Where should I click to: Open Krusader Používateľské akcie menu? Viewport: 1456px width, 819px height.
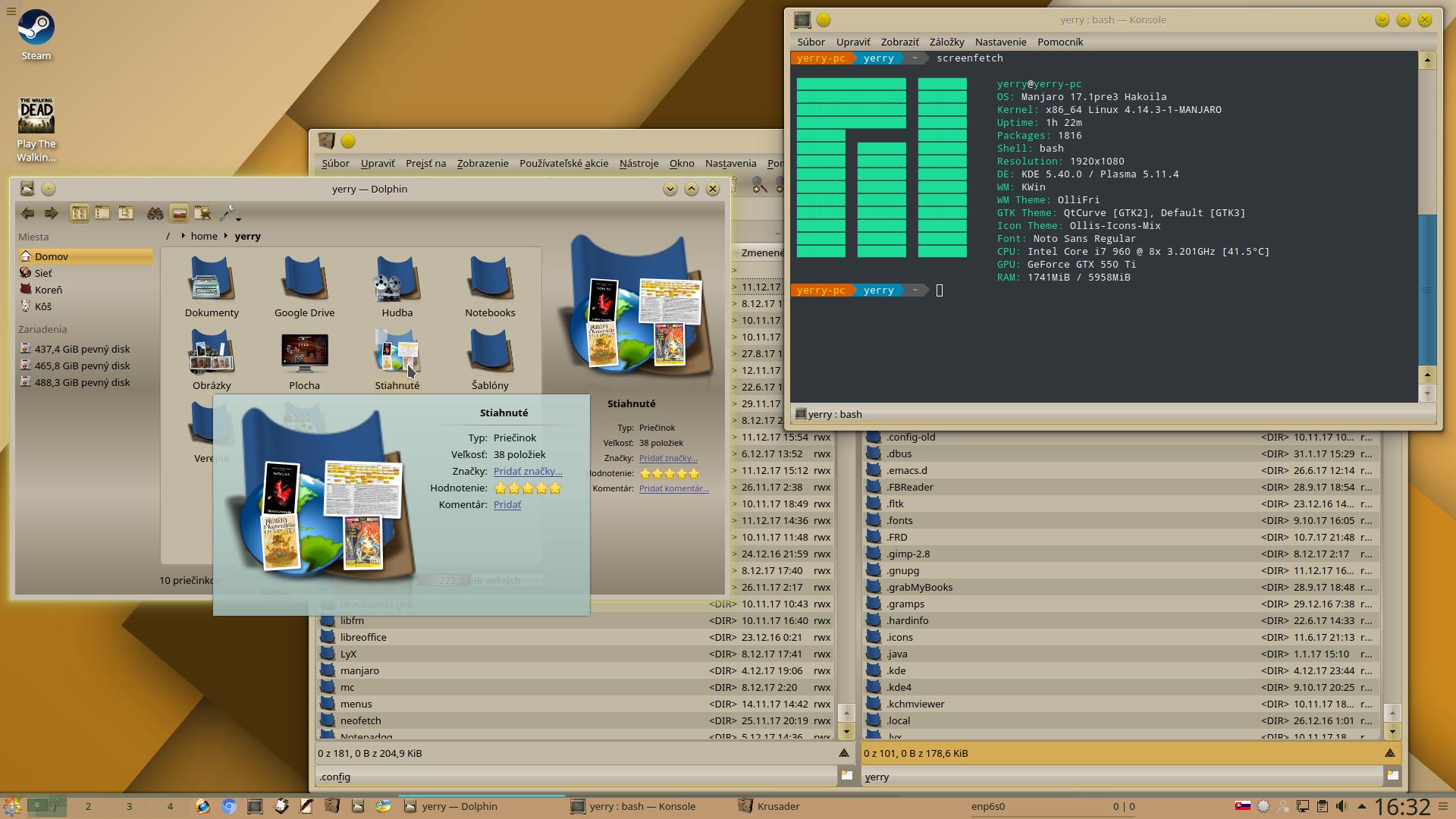tap(563, 163)
